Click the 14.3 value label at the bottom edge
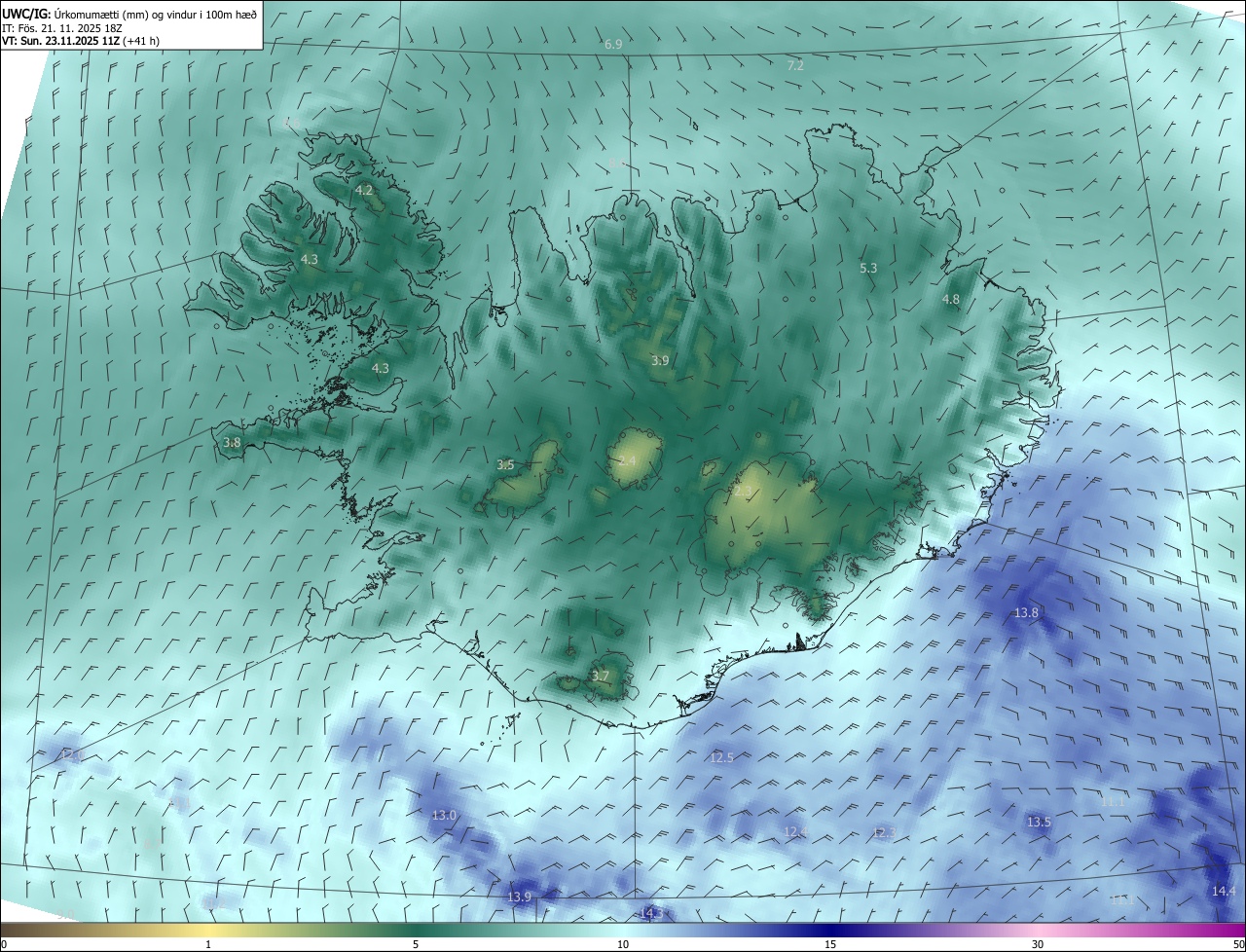The height and width of the screenshot is (952, 1246). tap(651, 913)
